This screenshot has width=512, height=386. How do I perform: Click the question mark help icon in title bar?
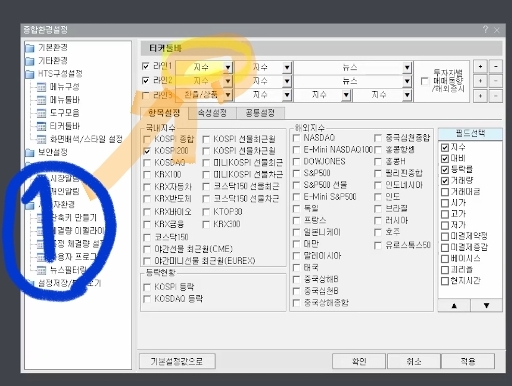pos(485,30)
